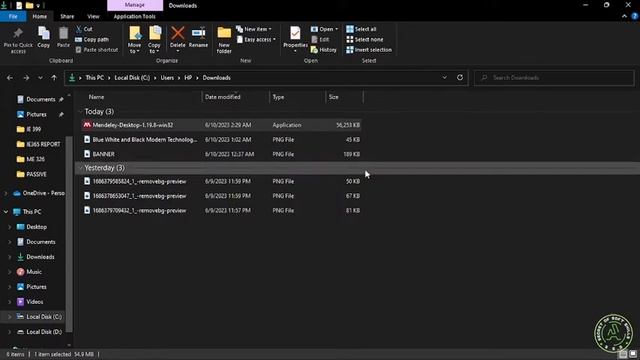Viewport: 640px width, 360px height.
Task: Go back with the back arrow
Action: pyautogui.click(x=10, y=78)
